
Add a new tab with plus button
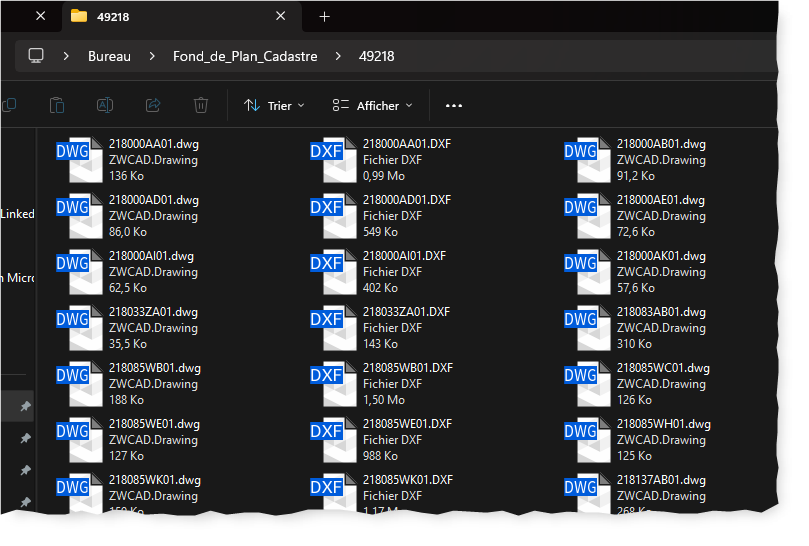[x=324, y=16]
